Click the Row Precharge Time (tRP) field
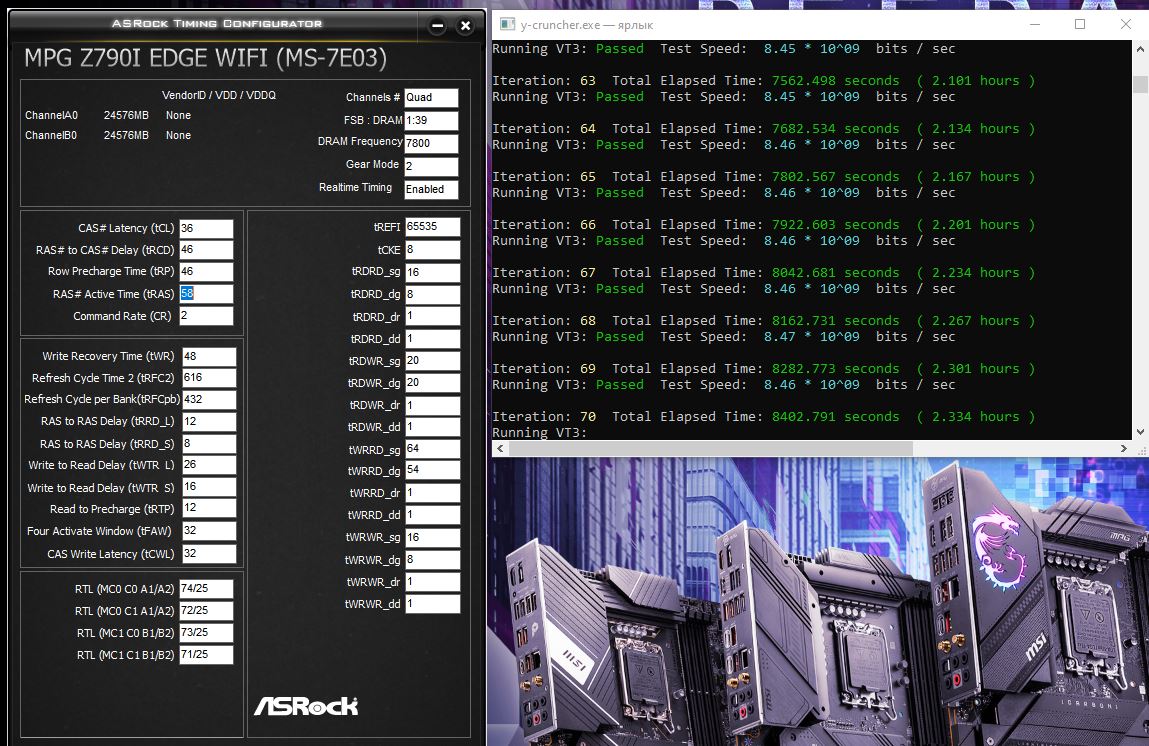This screenshot has height=746, width=1149. click(207, 271)
